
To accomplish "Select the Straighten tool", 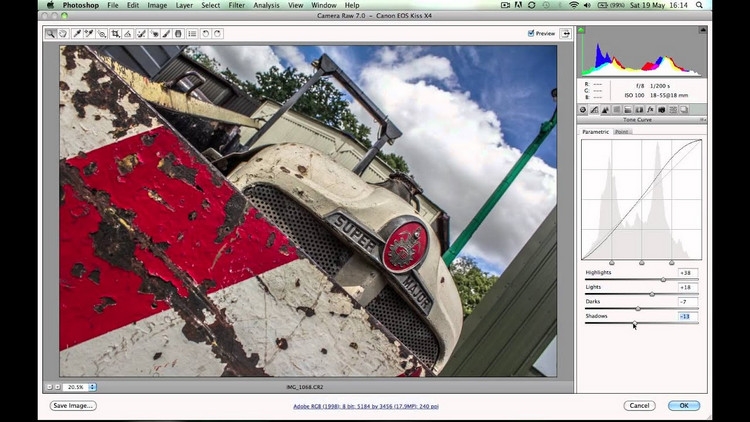I will pyautogui.click(x=128, y=33).
